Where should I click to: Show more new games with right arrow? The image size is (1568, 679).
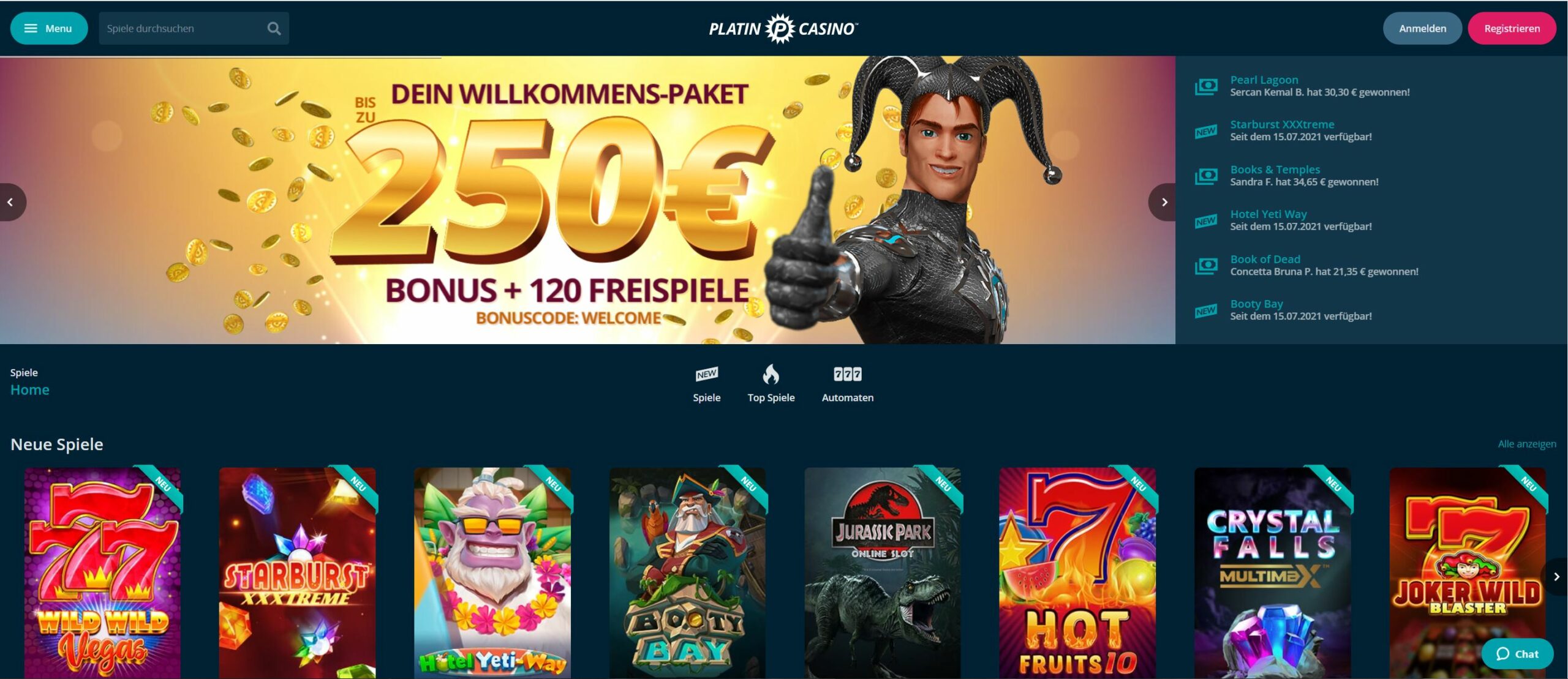pos(1556,577)
